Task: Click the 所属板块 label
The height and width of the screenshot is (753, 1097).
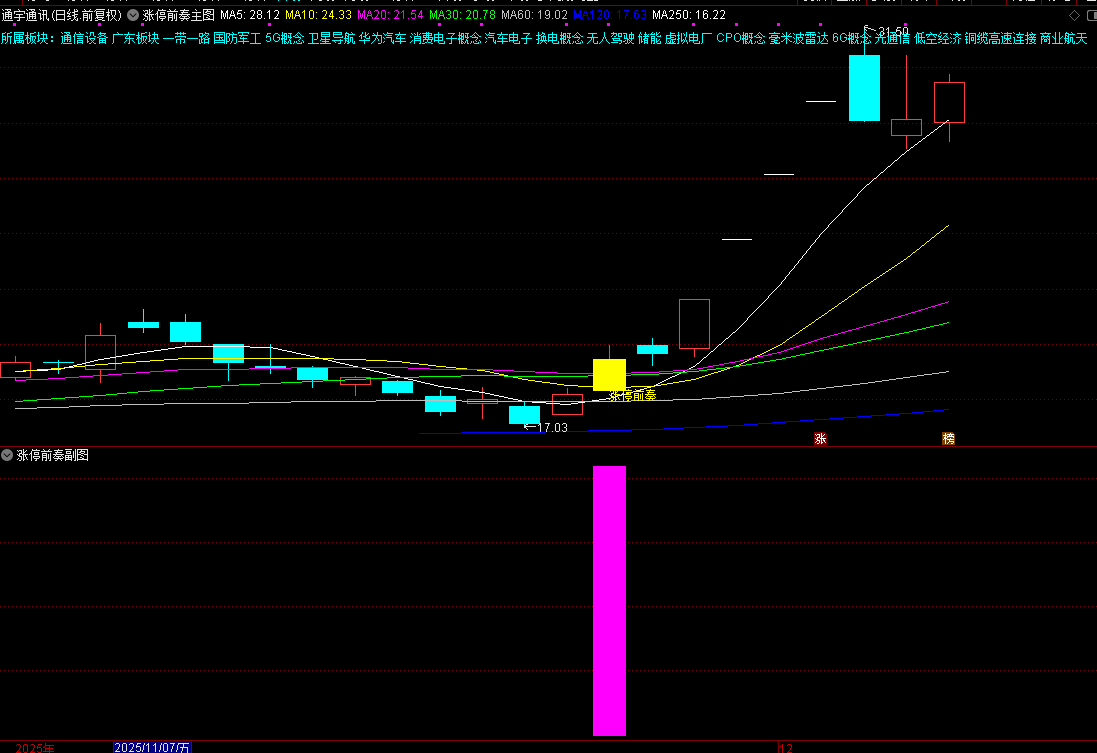Action: (x=25, y=38)
